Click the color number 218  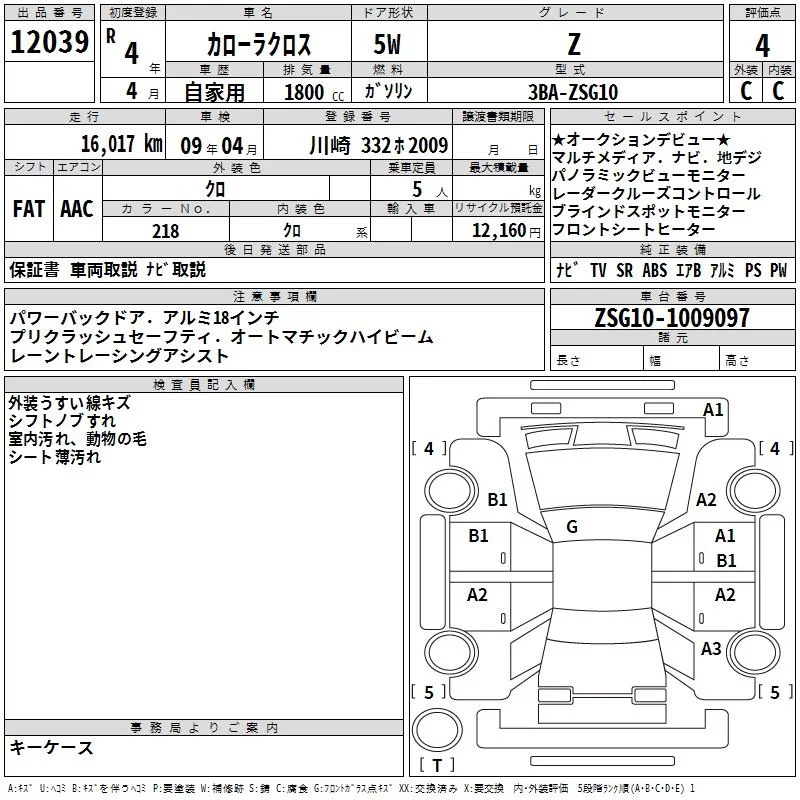point(165,231)
